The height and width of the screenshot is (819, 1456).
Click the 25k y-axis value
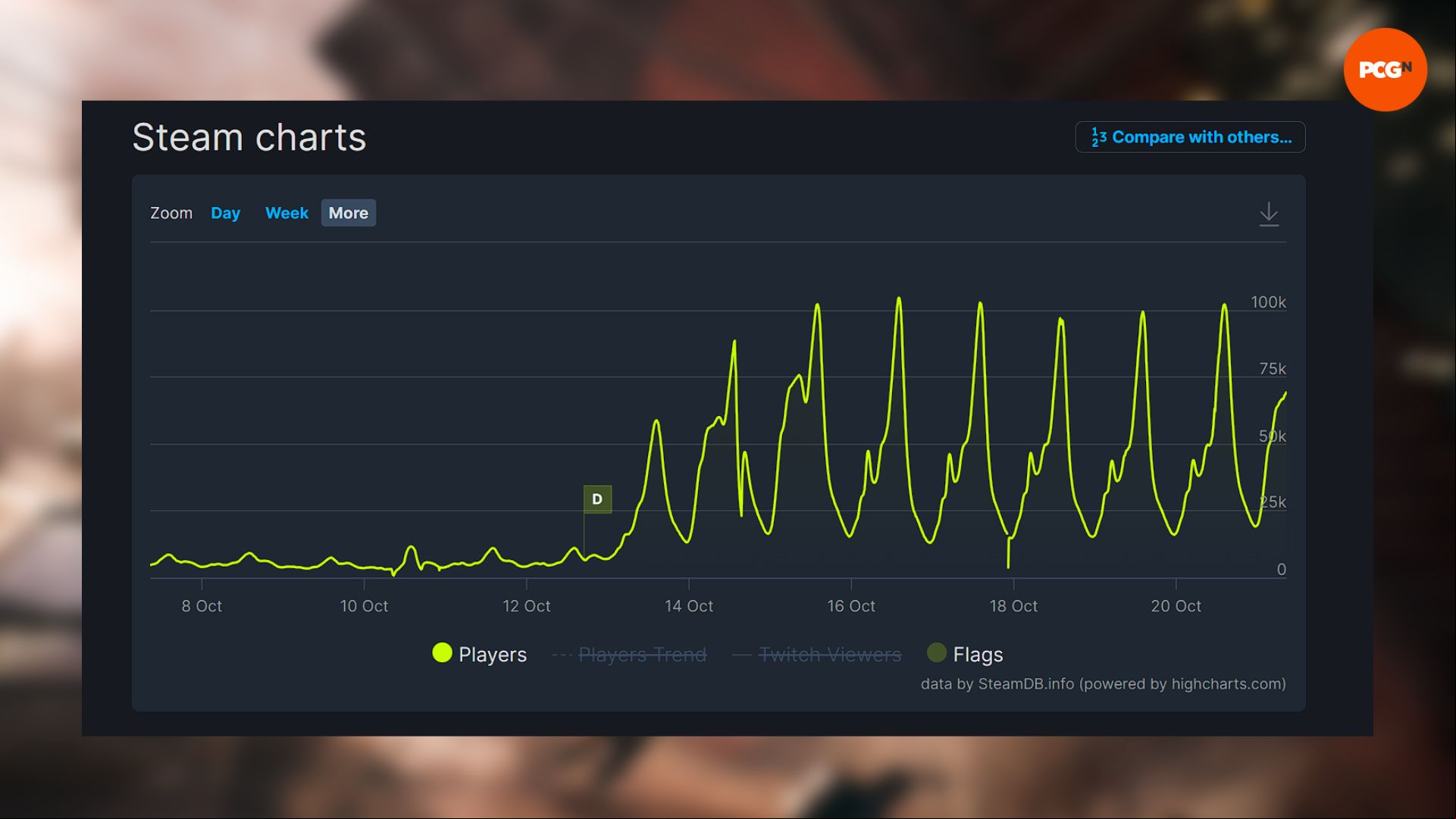coord(1273,502)
